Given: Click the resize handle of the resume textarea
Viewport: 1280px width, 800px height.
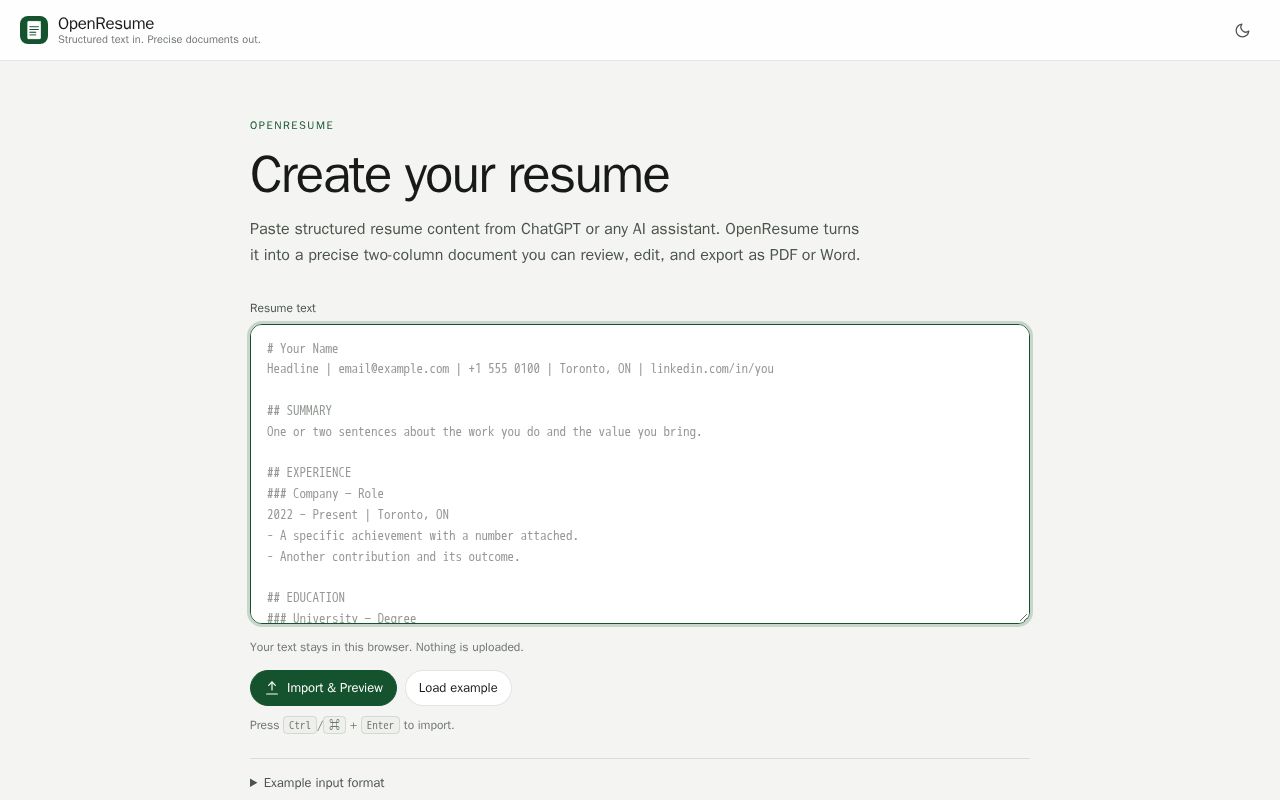Looking at the screenshot, I should (x=1022, y=617).
